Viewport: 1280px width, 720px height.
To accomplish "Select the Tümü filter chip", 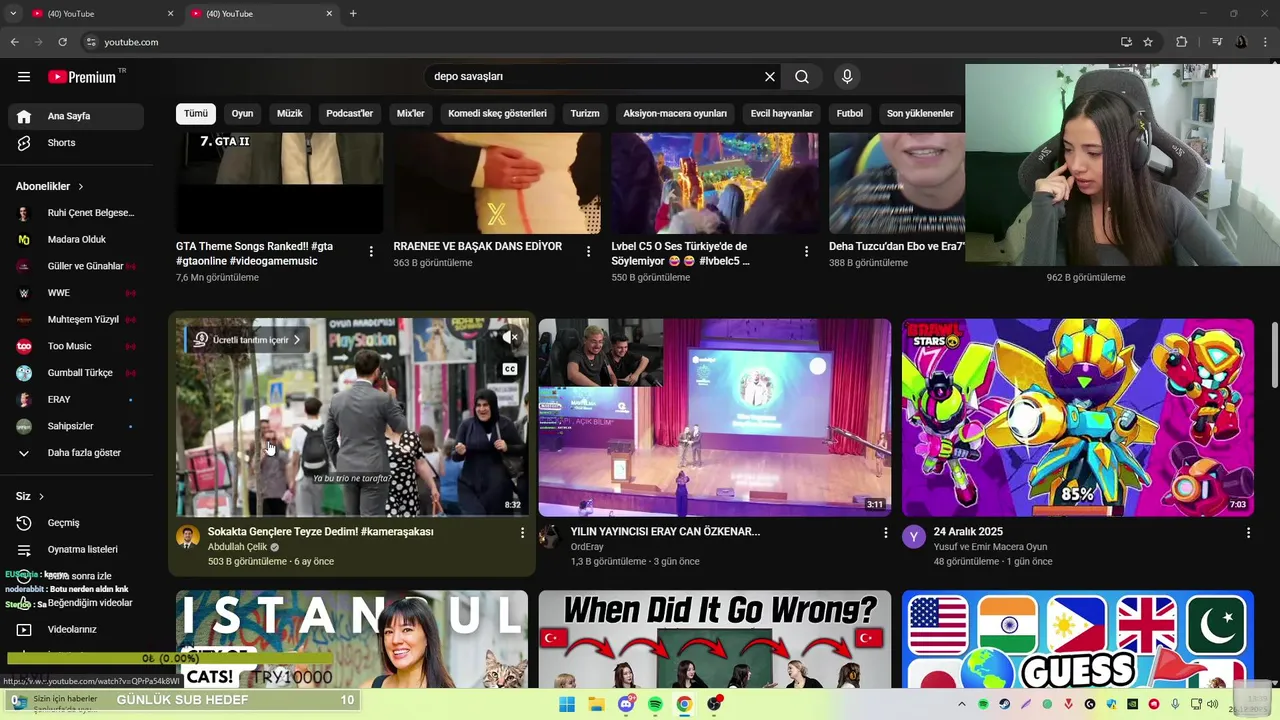I will tap(196, 113).
